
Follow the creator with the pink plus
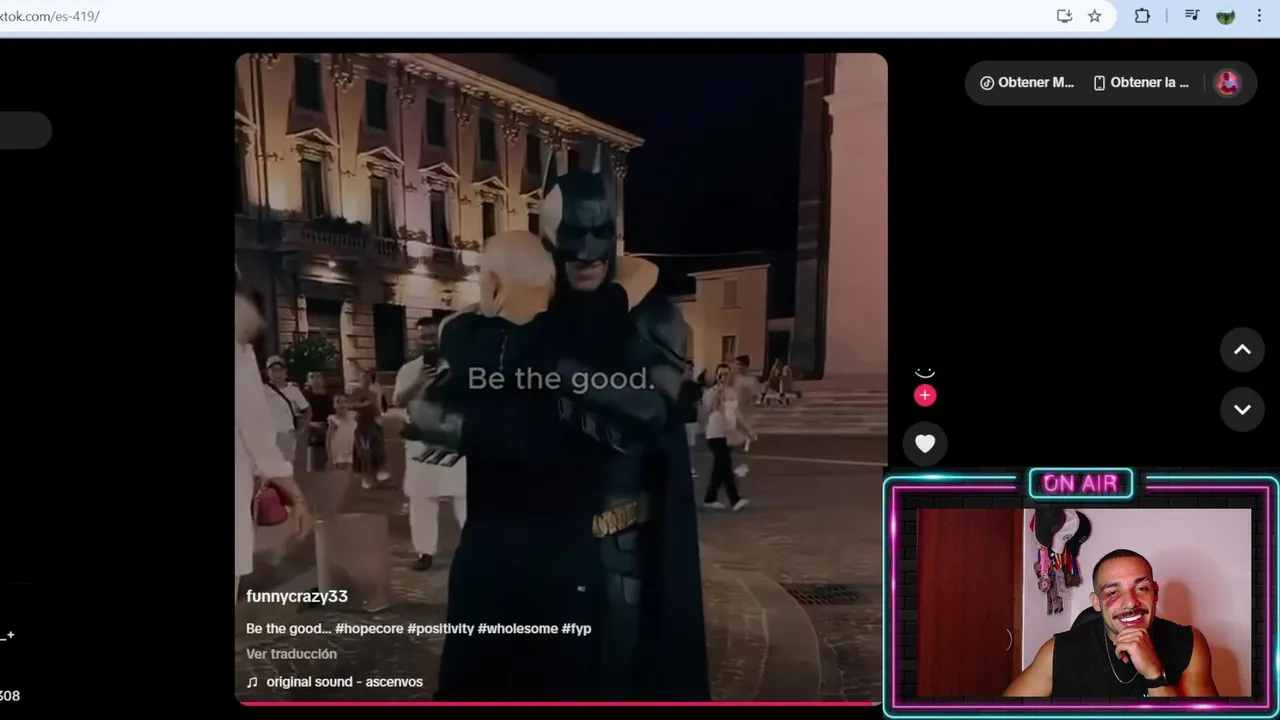(x=925, y=396)
